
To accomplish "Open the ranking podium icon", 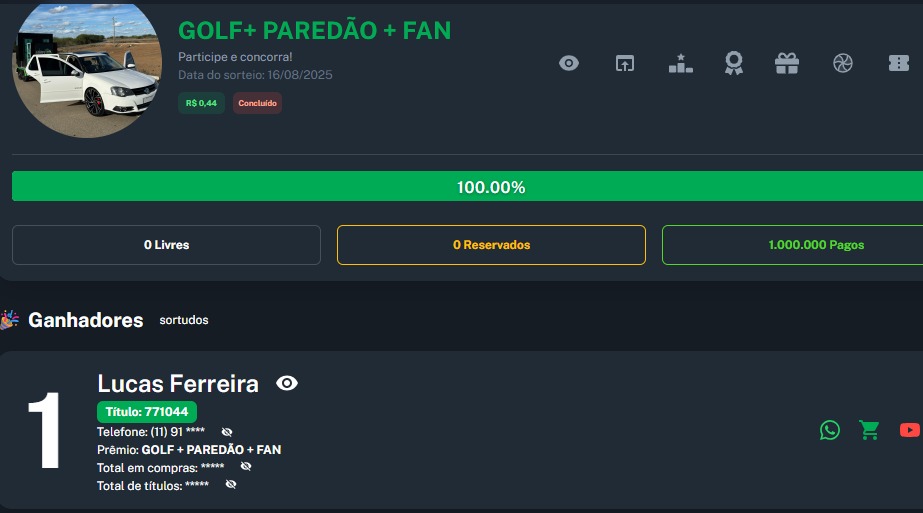I will tap(680, 63).
